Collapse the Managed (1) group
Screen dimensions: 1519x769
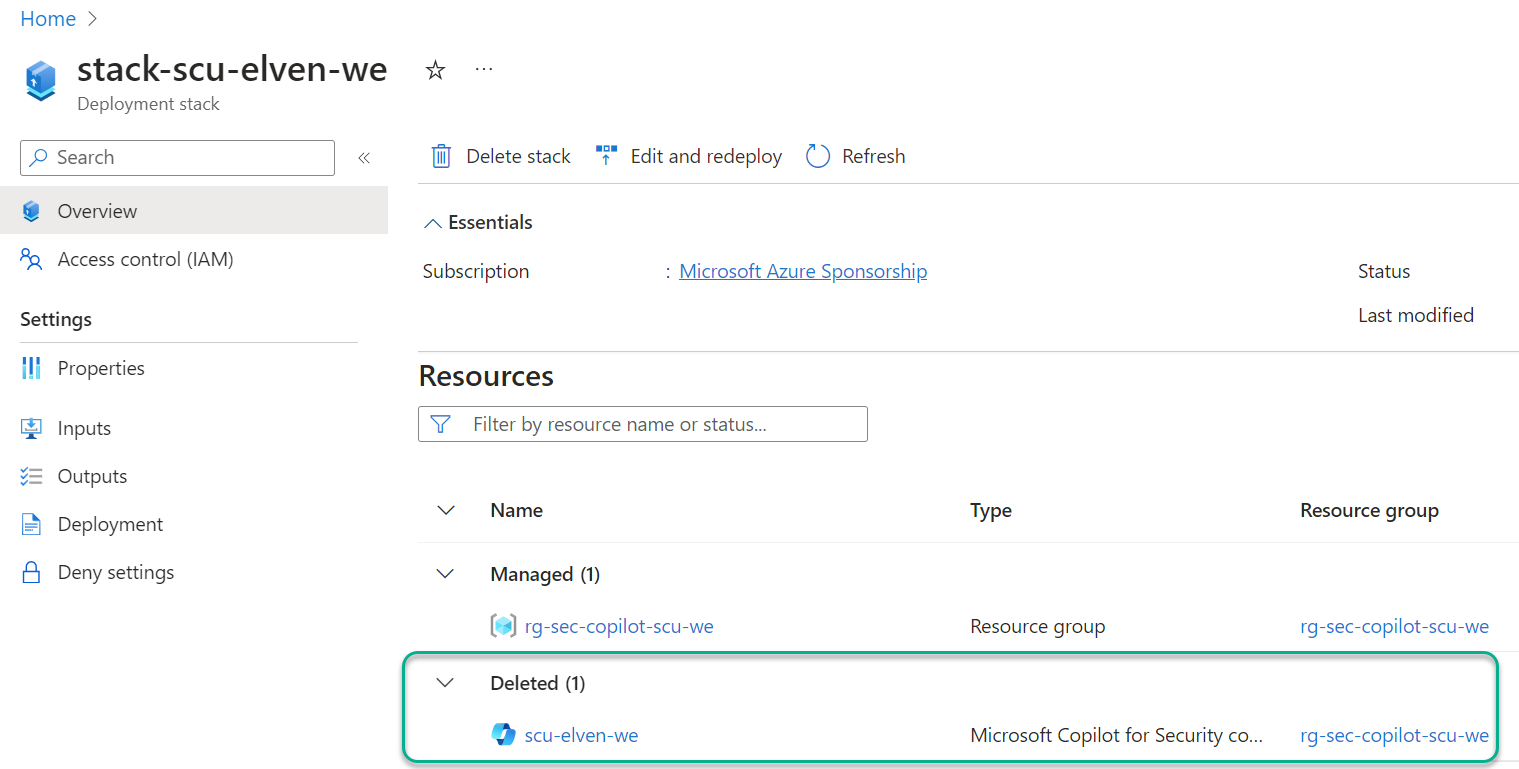pyautogui.click(x=446, y=574)
